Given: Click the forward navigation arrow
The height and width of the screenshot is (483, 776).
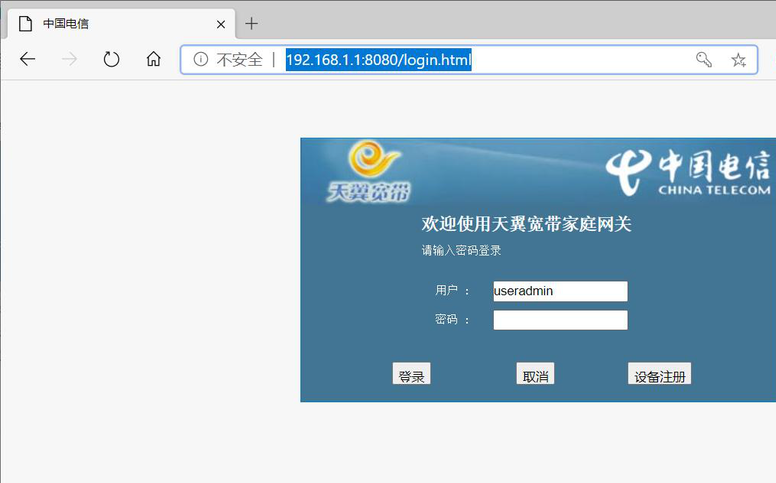Looking at the screenshot, I should click(x=69, y=60).
